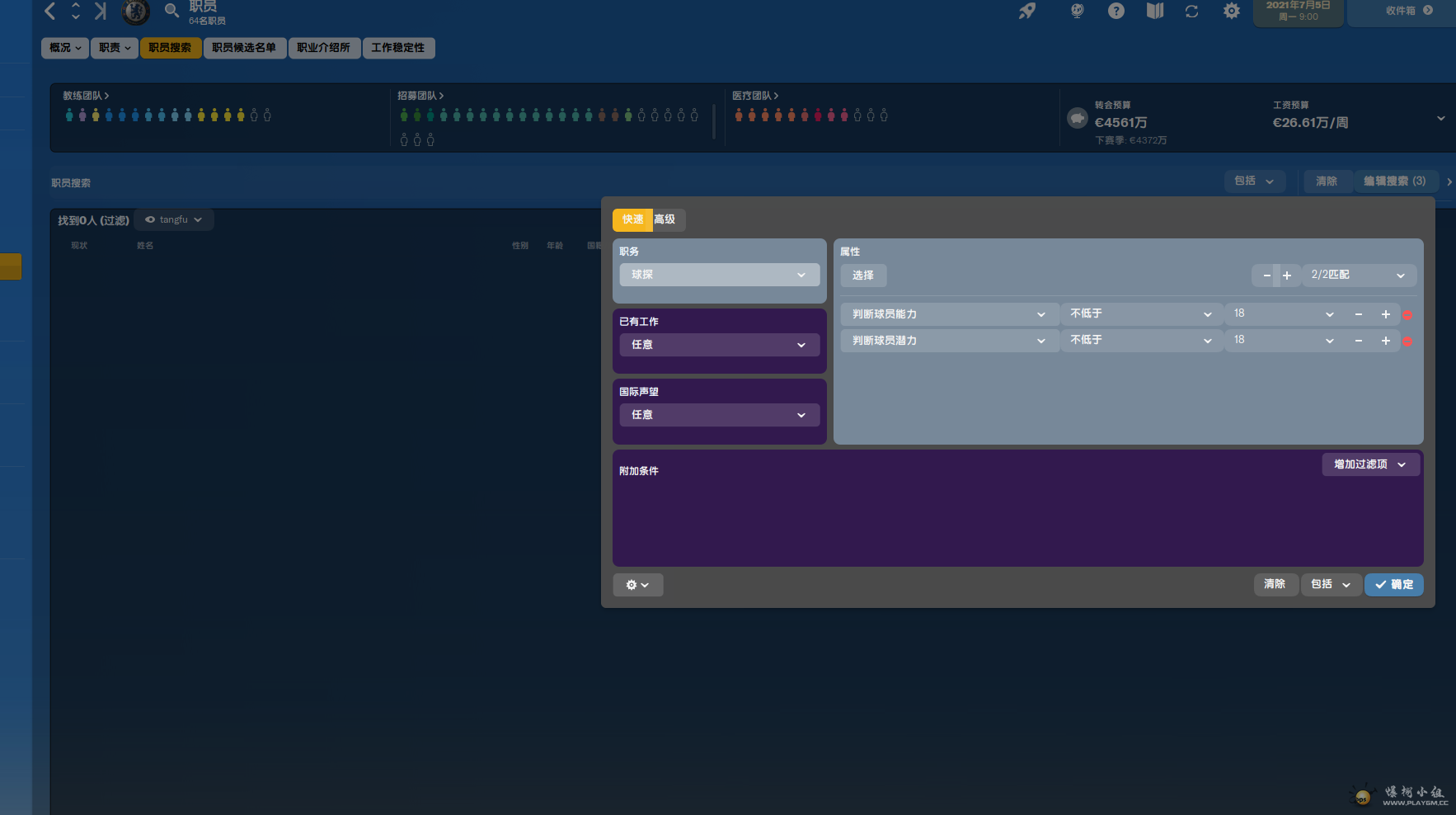The image size is (1456, 815).
Task: Open the 增加过滤项 dropdown
Action: click(1370, 464)
